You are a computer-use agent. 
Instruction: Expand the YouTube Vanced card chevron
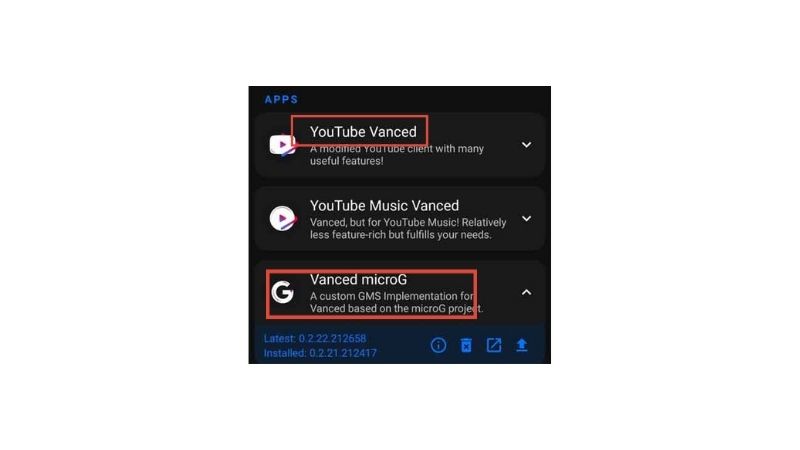click(527, 145)
